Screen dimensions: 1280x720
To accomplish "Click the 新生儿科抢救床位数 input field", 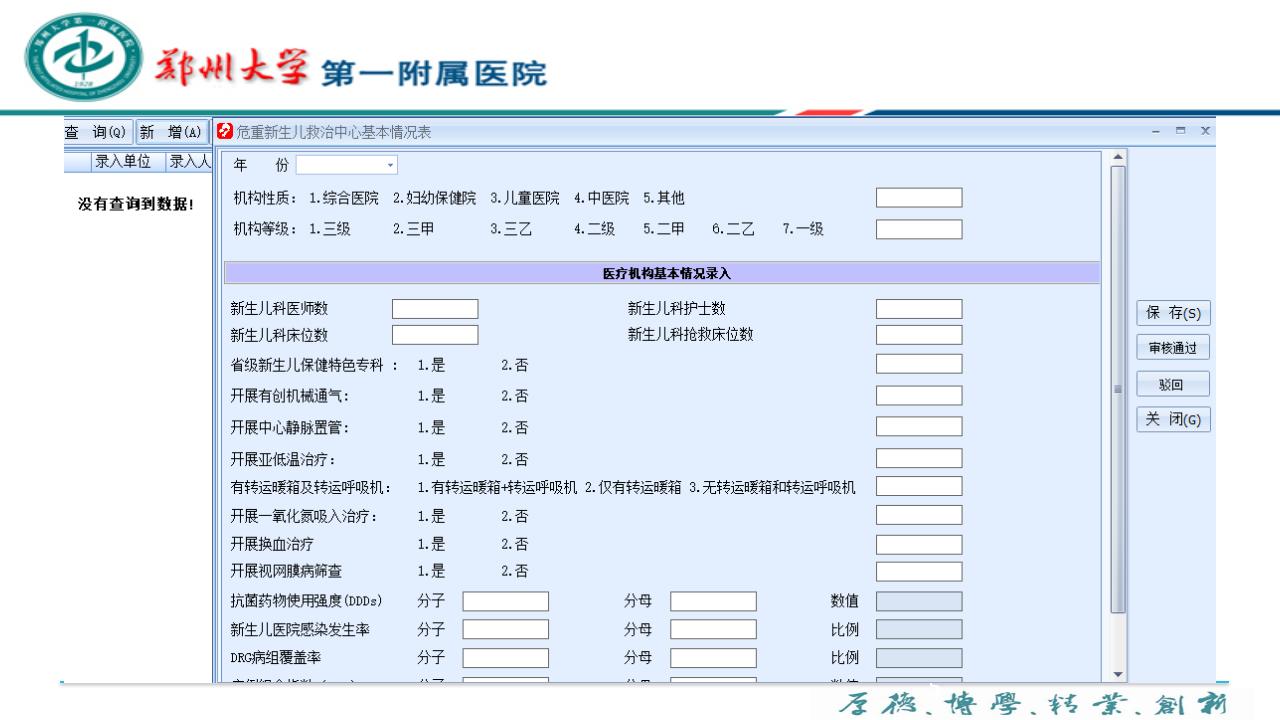I will [919, 335].
